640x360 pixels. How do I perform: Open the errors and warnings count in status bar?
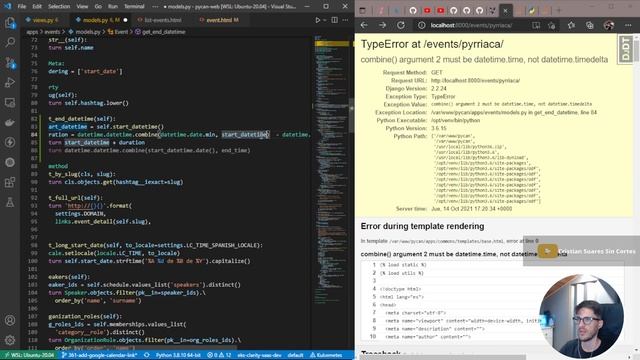point(219,356)
